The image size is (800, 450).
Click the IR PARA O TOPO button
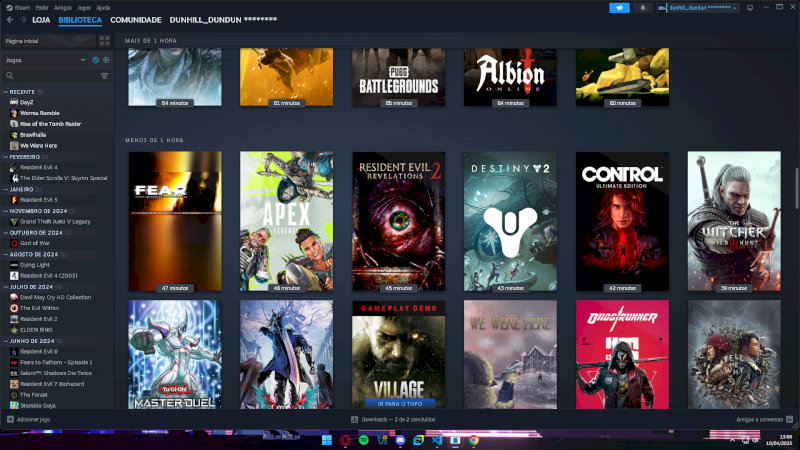pyautogui.click(x=398, y=402)
